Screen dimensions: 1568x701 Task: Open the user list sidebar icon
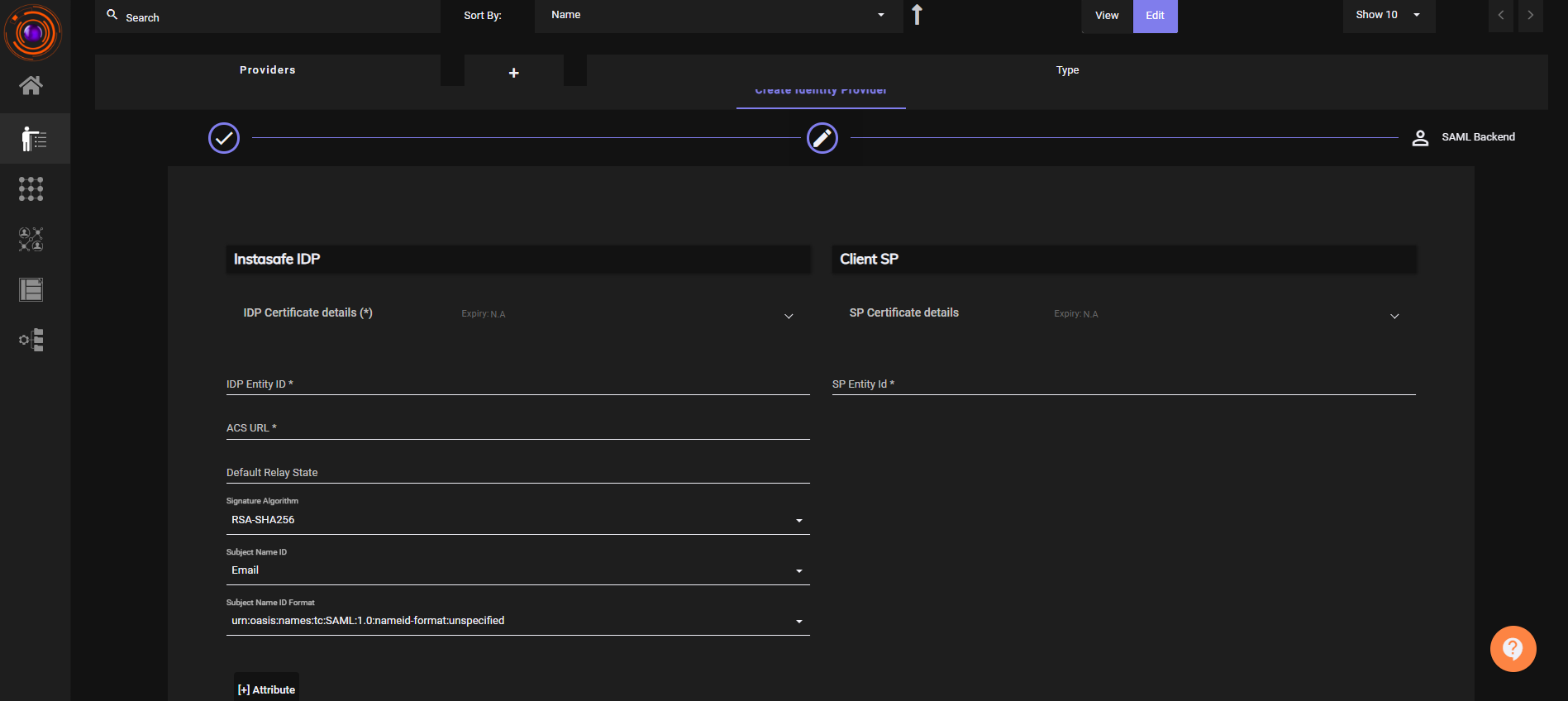pyautogui.click(x=34, y=139)
